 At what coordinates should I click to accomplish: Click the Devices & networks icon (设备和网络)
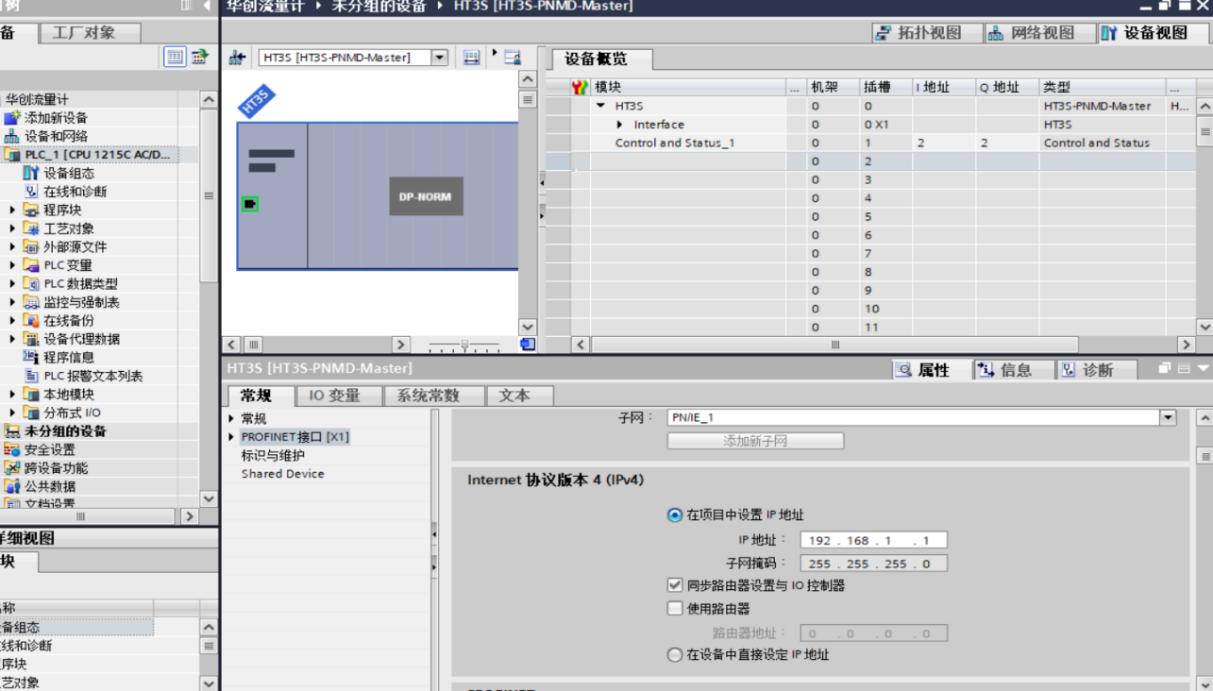coord(13,137)
